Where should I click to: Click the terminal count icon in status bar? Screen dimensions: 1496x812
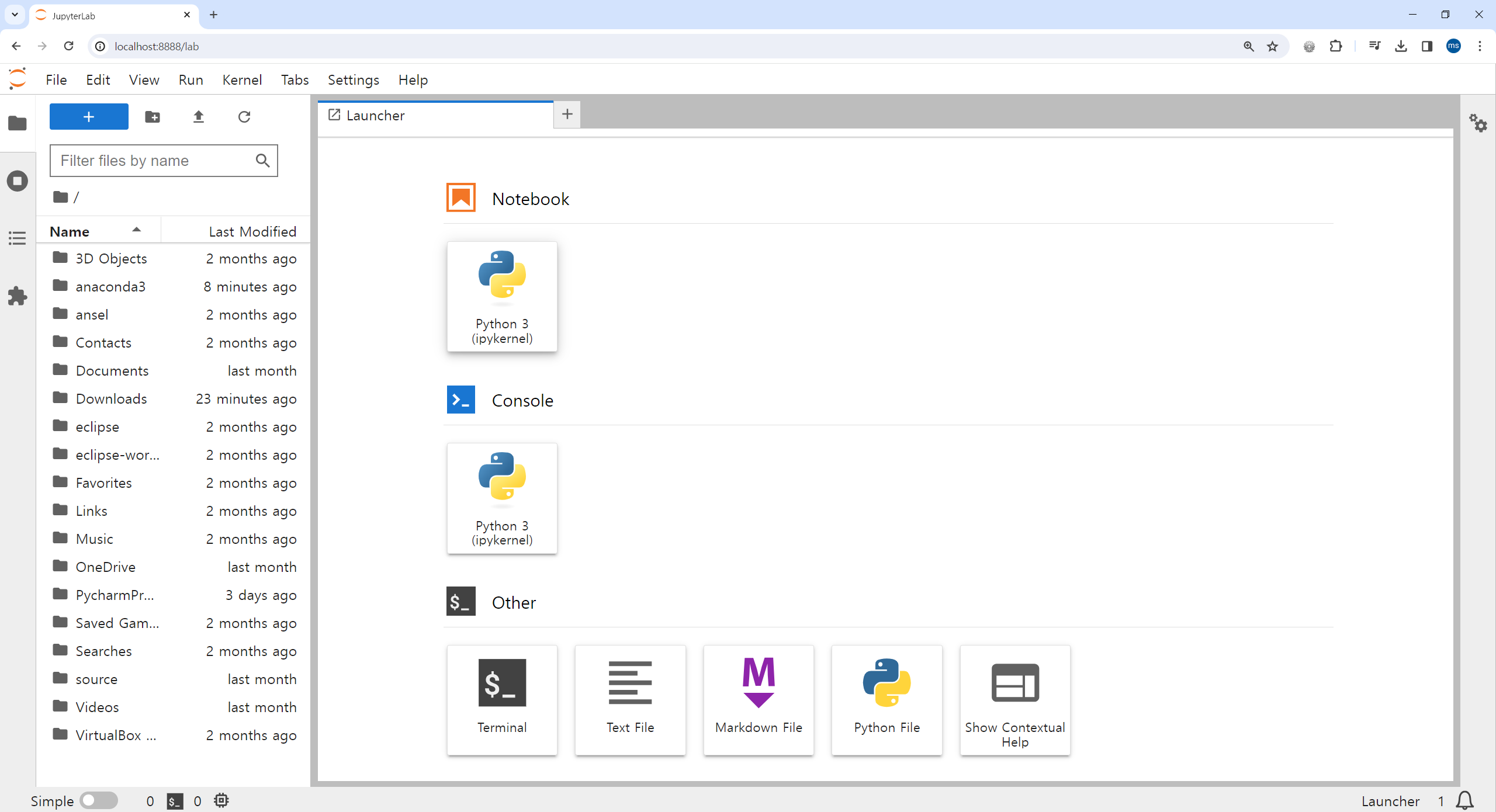(x=175, y=801)
